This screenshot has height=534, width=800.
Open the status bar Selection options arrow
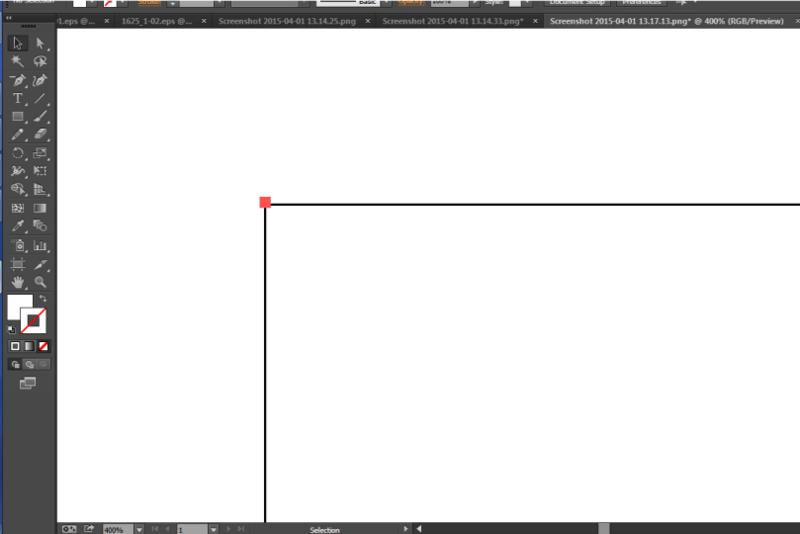click(406, 529)
